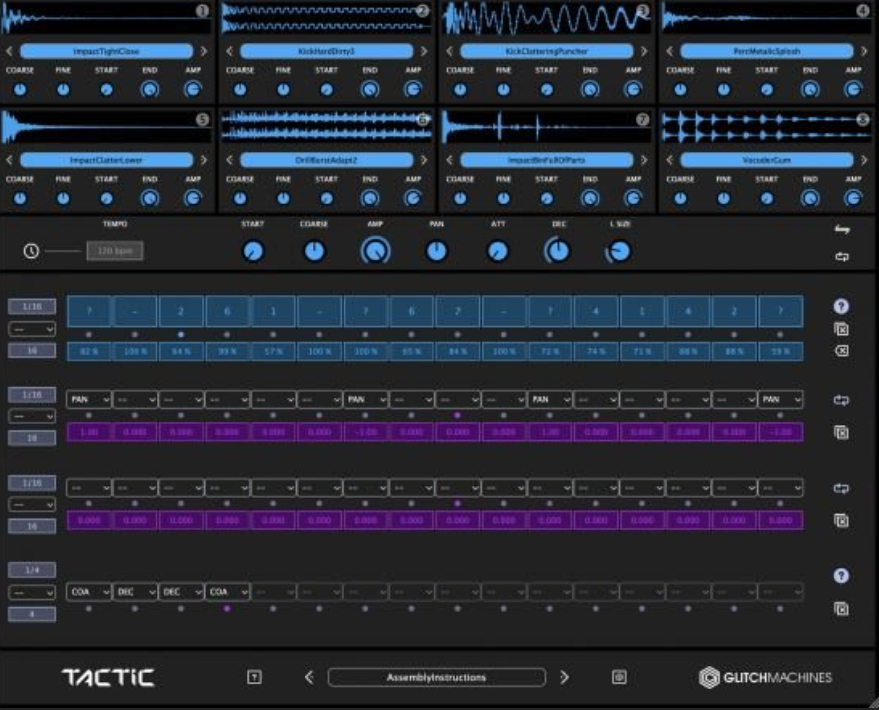Image resolution: width=879 pixels, height=710 pixels.
Task: Click the FINE knob of the ImpactClatterLower slot
Action: point(63,198)
